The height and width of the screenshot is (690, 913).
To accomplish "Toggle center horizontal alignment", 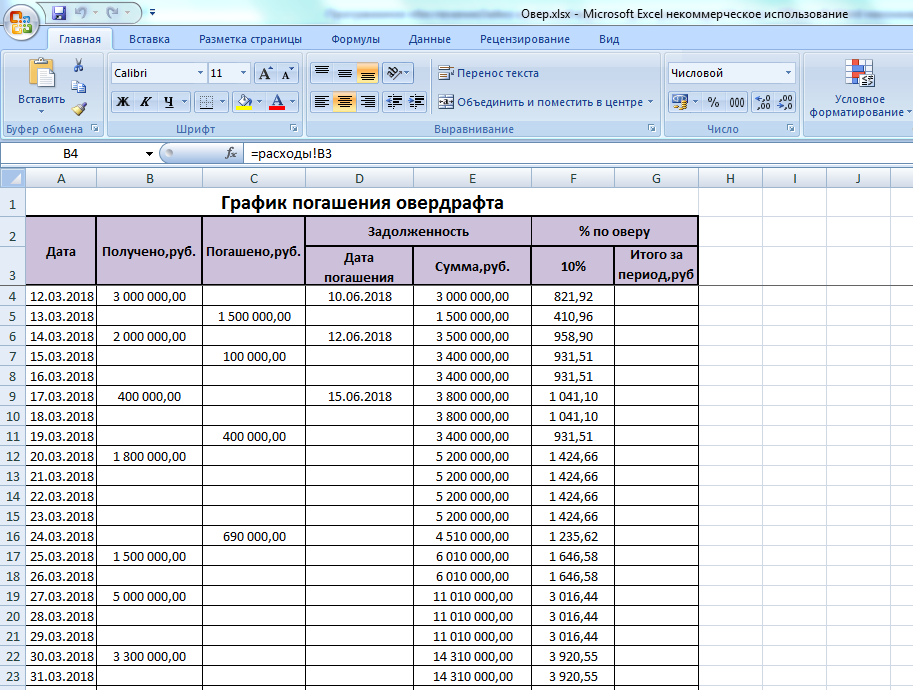I will pos(344,102).
